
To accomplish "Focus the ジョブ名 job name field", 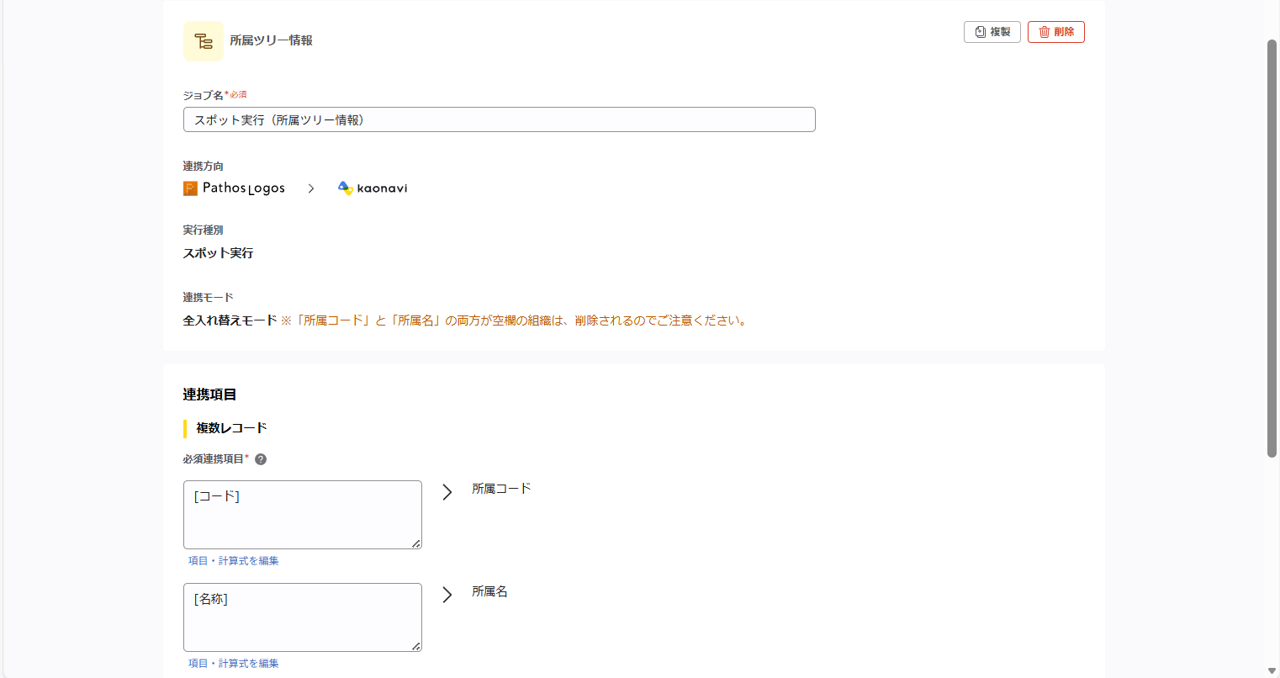I will [x=499, y=120].
